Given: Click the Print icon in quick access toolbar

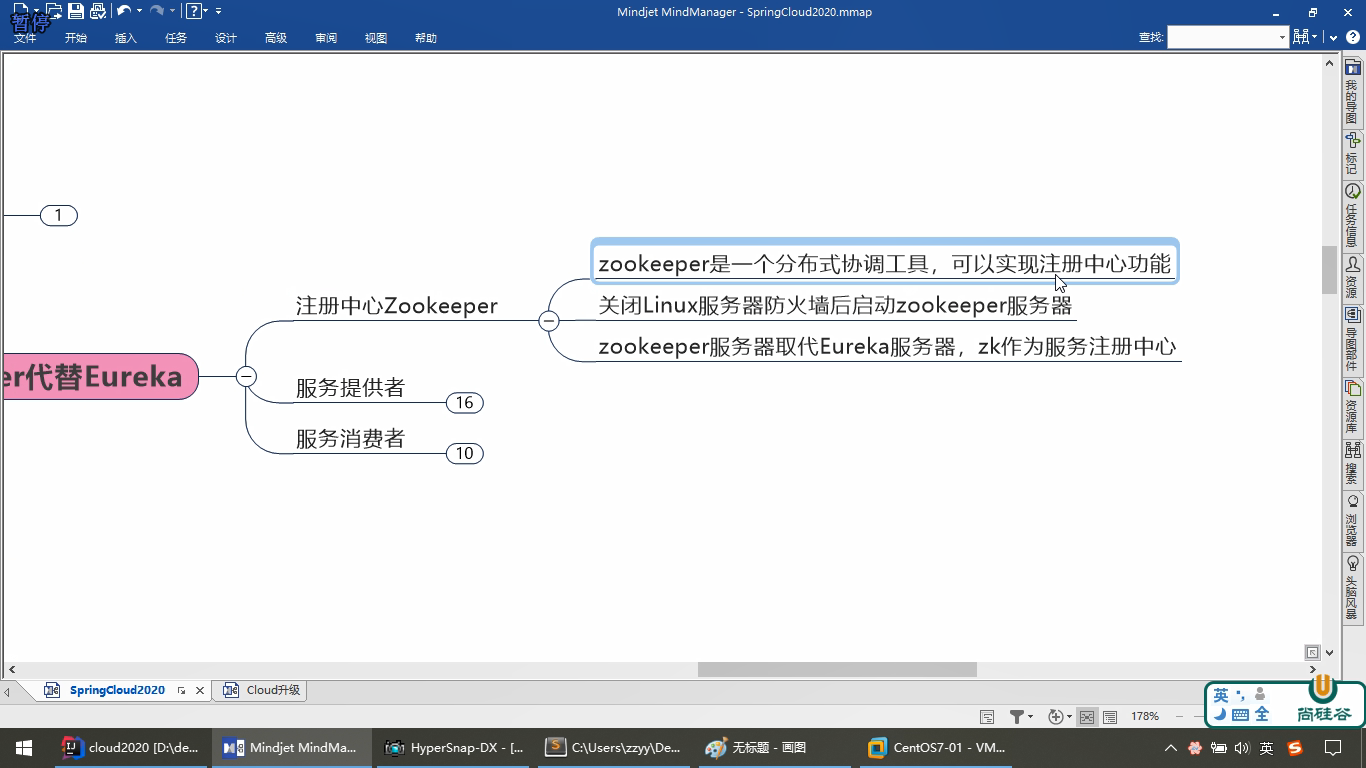Looking at the screenshot, I should click(x=98, y=11).
